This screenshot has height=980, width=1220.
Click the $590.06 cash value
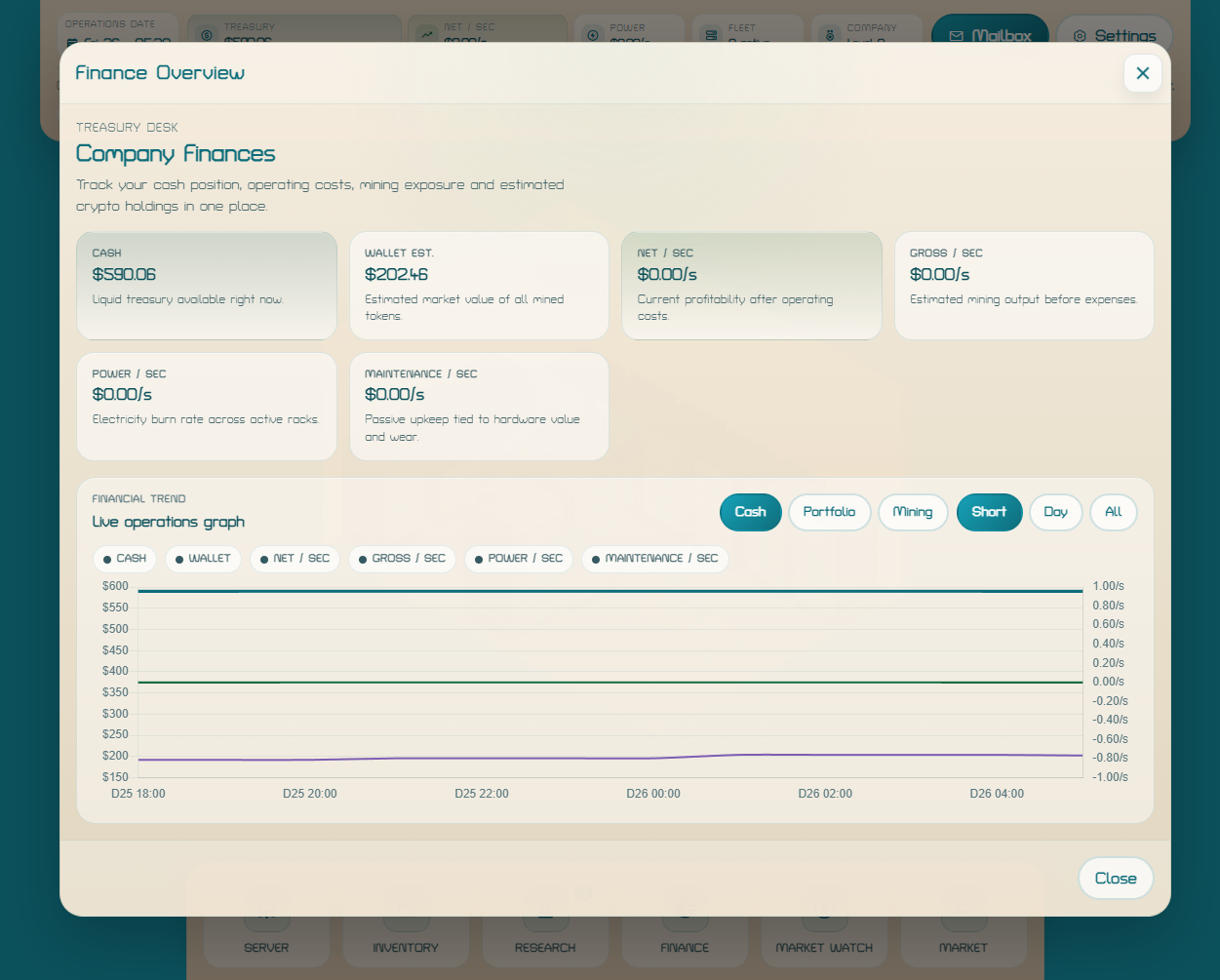pyautogui.click(x=124, y=275)
